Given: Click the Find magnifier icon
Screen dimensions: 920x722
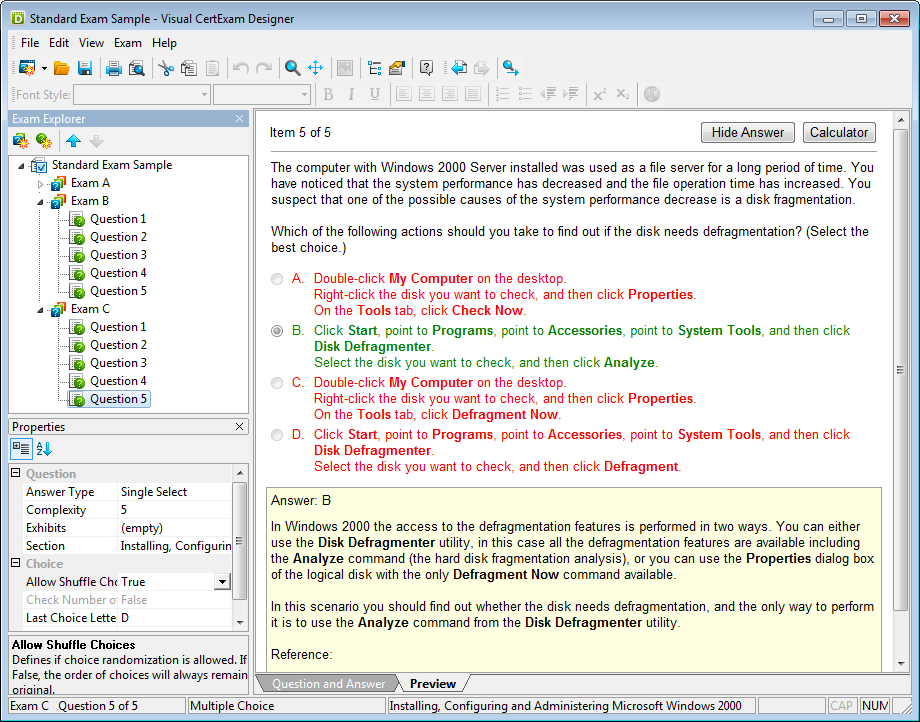Looking at the screenshot, I should pyautogui.click(x=292, y=68).
